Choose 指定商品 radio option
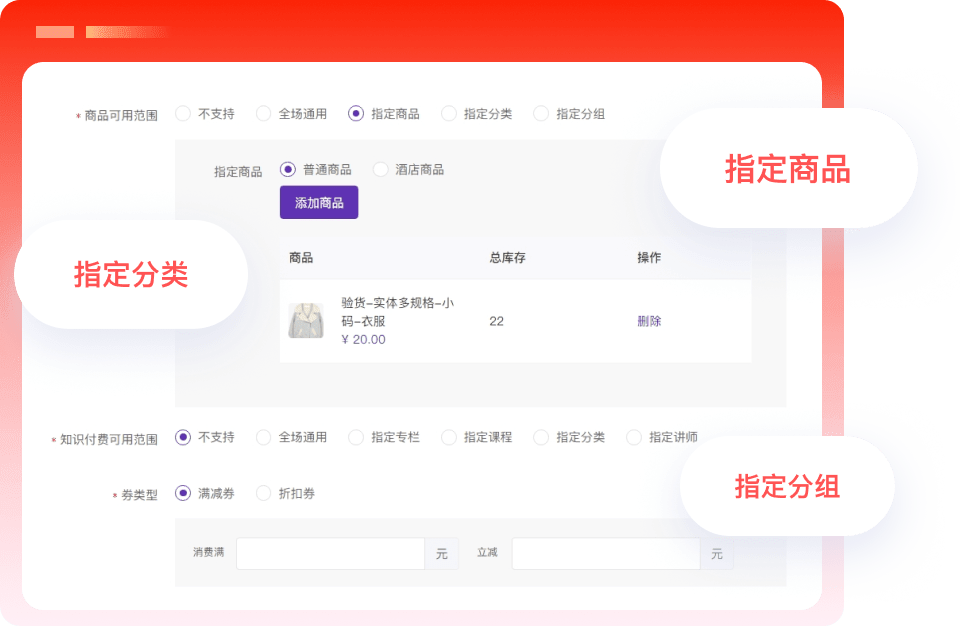The width and height of the screenshot is (960, 626). pos(356,114)
